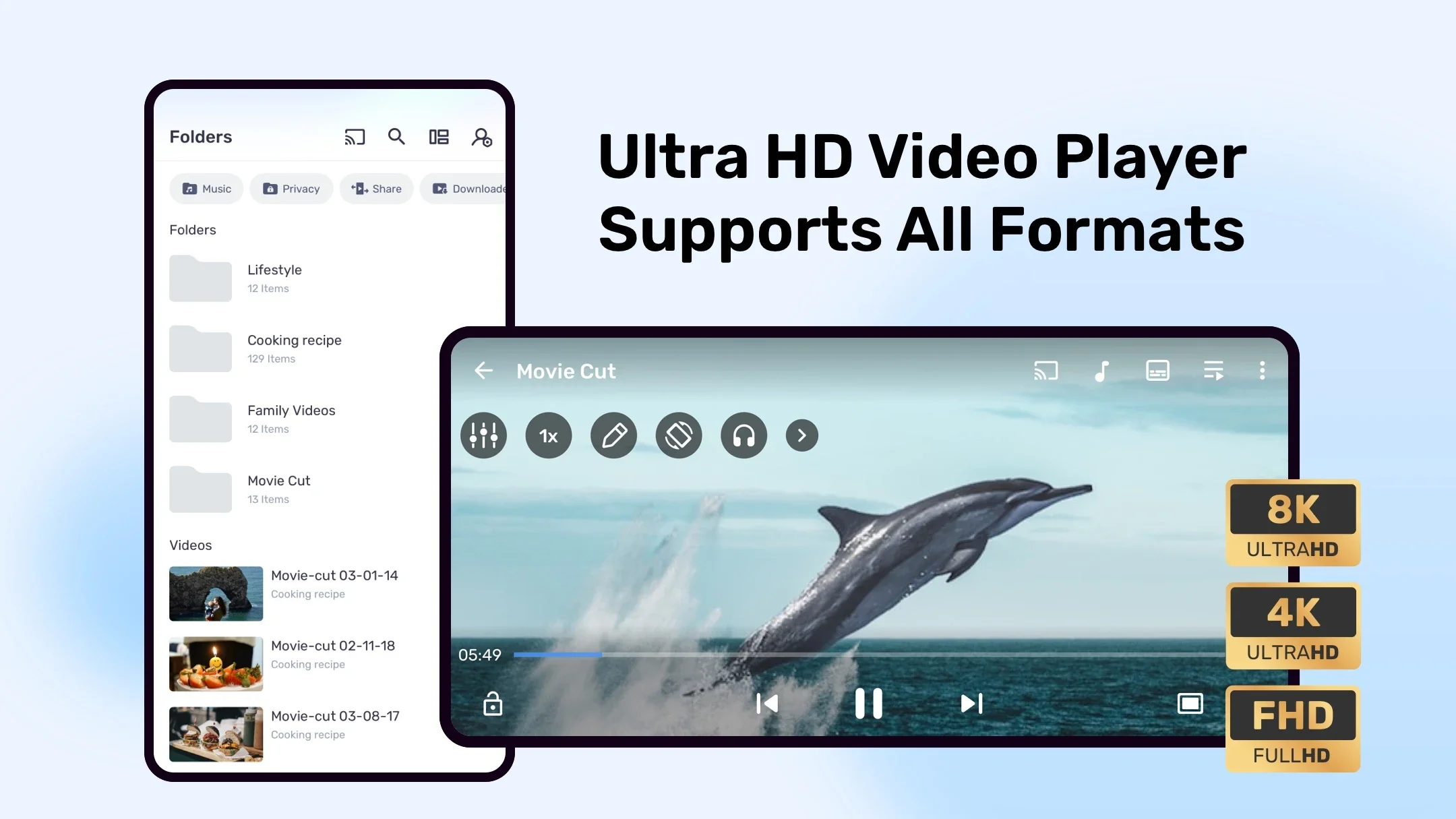Click the more options overflow menu icon

click(1263, 371)
